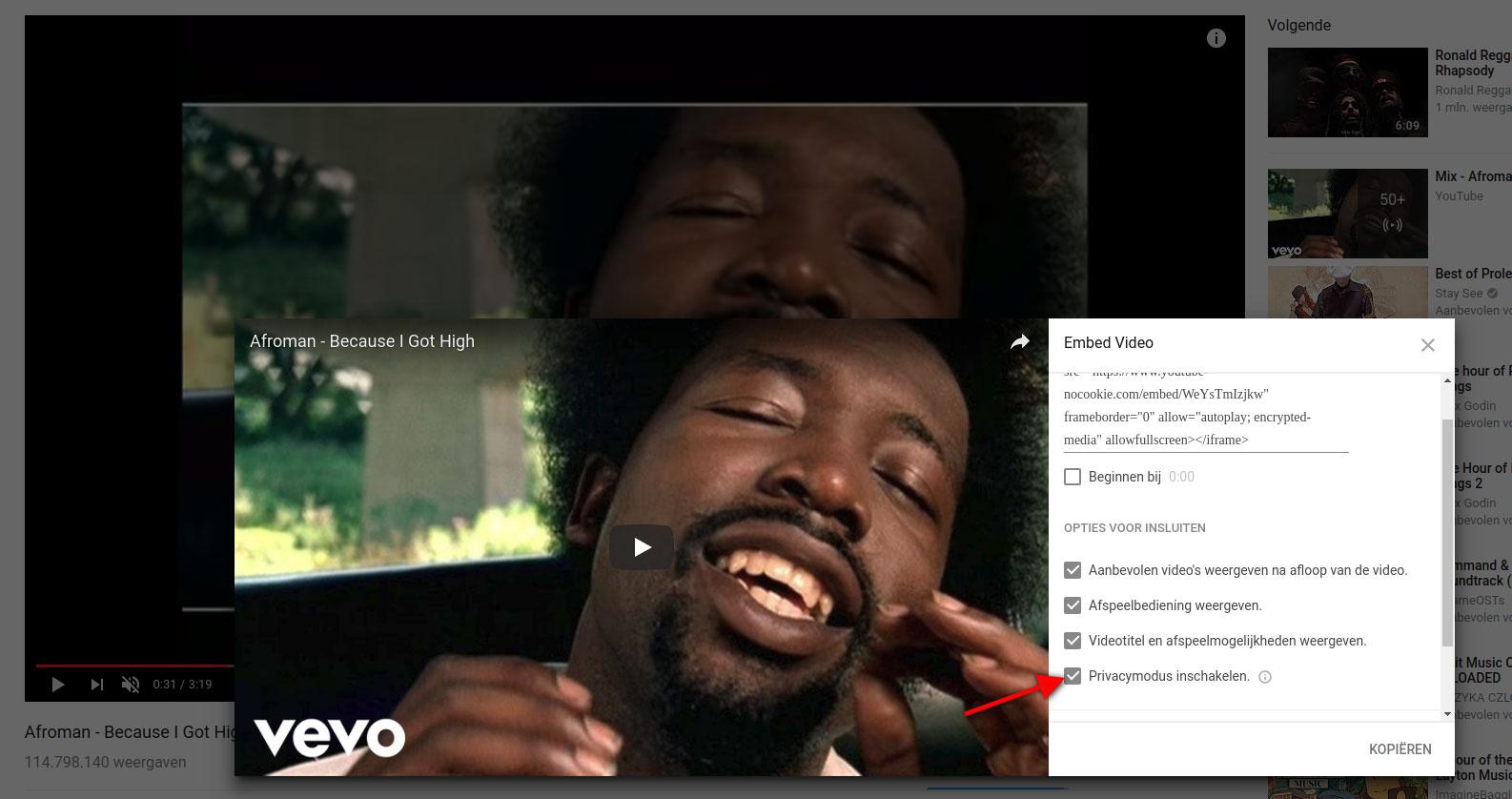Viewport: 1512px width, 799px height.
Task: Close the Embed Video dialog
Action: [1427, 345]
